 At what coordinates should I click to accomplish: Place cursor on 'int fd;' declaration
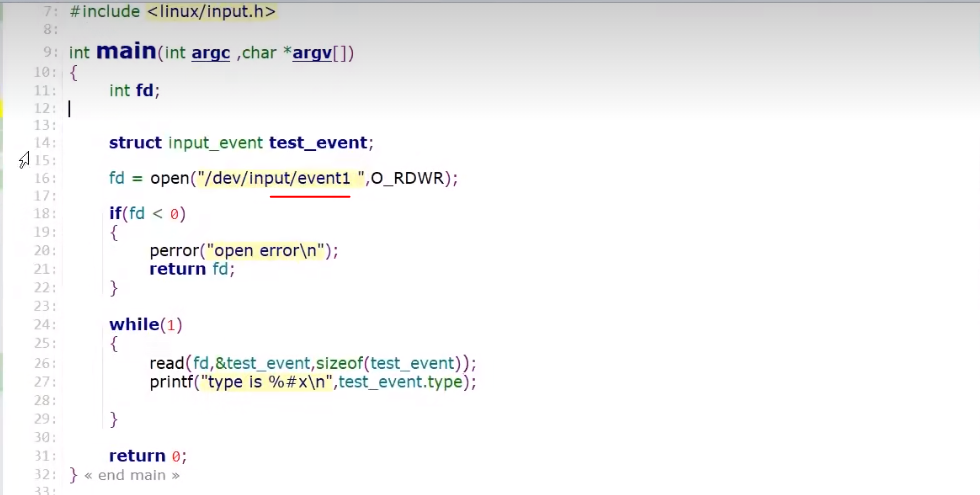pos(134,90)
